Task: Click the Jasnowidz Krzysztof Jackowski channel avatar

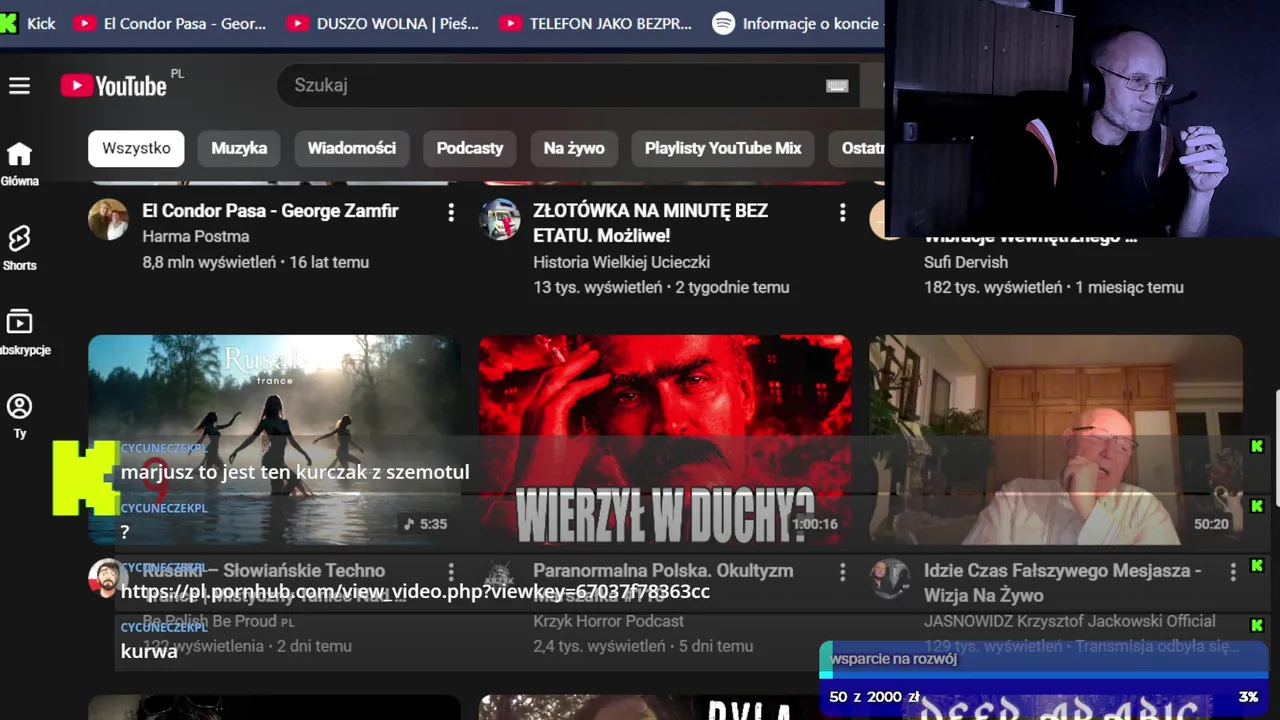Action: 889,579
